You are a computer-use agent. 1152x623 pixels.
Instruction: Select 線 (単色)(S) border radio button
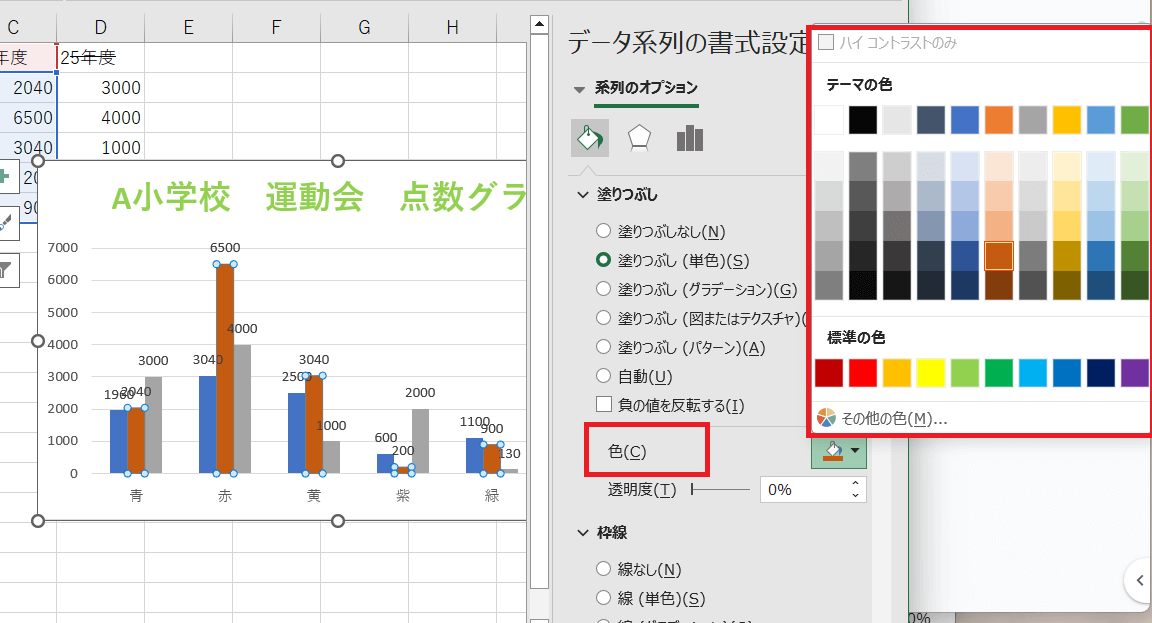tap(603, 597)
